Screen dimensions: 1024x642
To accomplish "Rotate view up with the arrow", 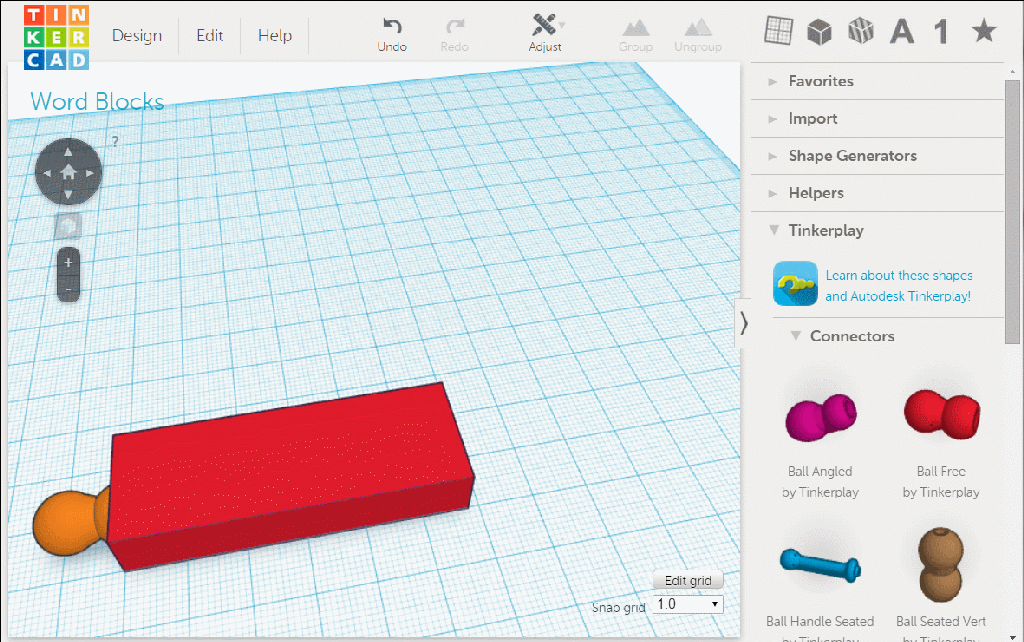I will click(69, 152).
